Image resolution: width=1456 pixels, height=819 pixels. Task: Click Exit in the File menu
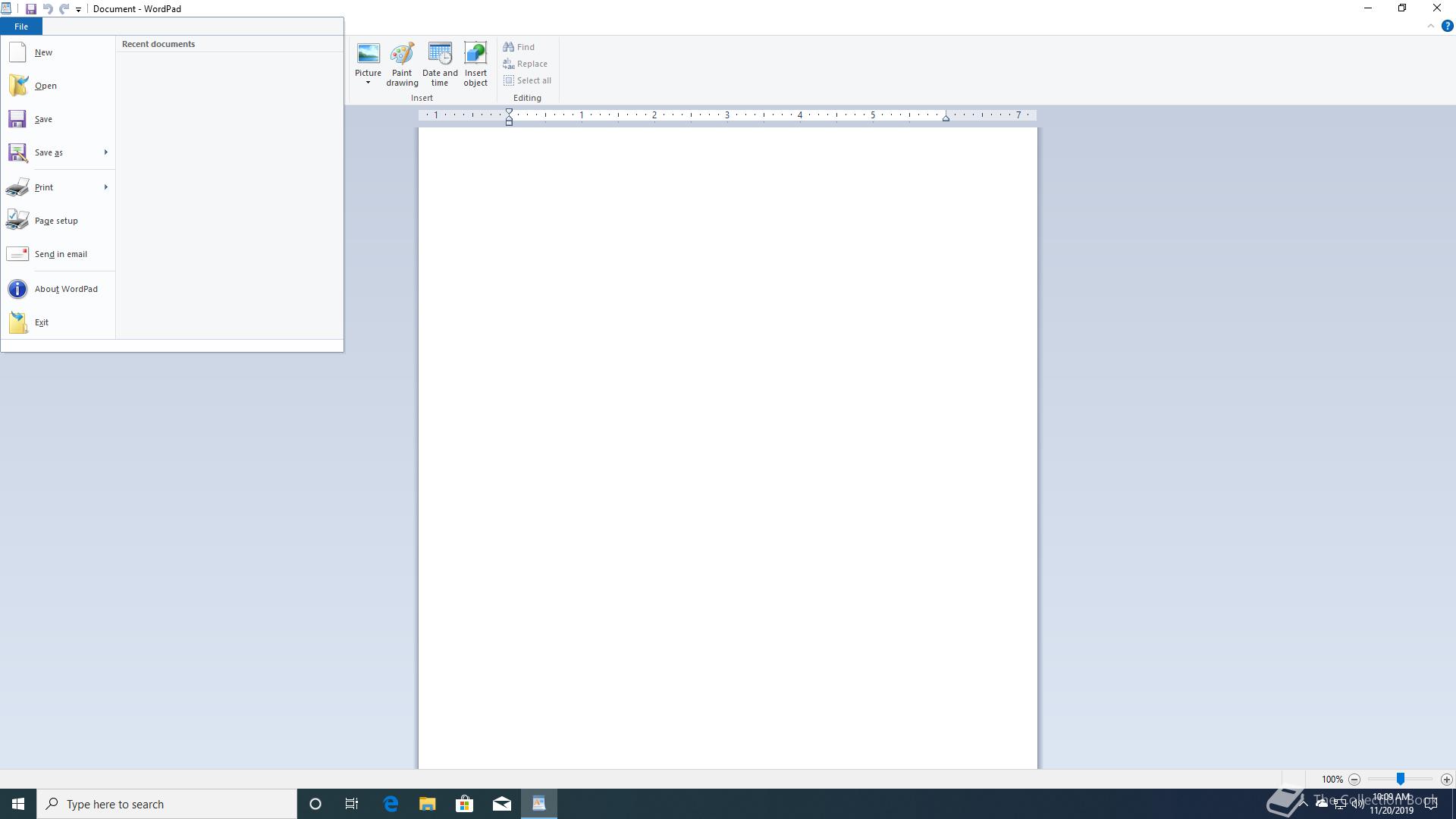42,322
